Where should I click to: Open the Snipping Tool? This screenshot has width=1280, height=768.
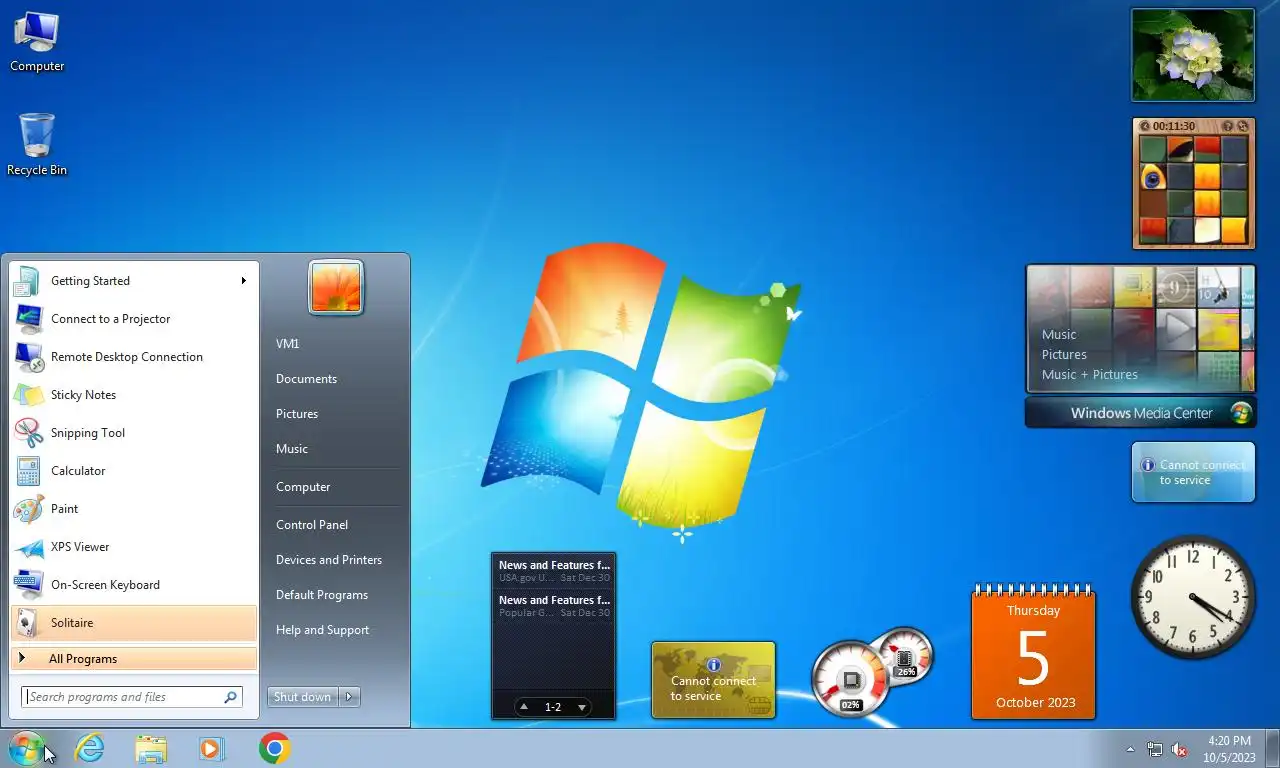tap(133, 433)
